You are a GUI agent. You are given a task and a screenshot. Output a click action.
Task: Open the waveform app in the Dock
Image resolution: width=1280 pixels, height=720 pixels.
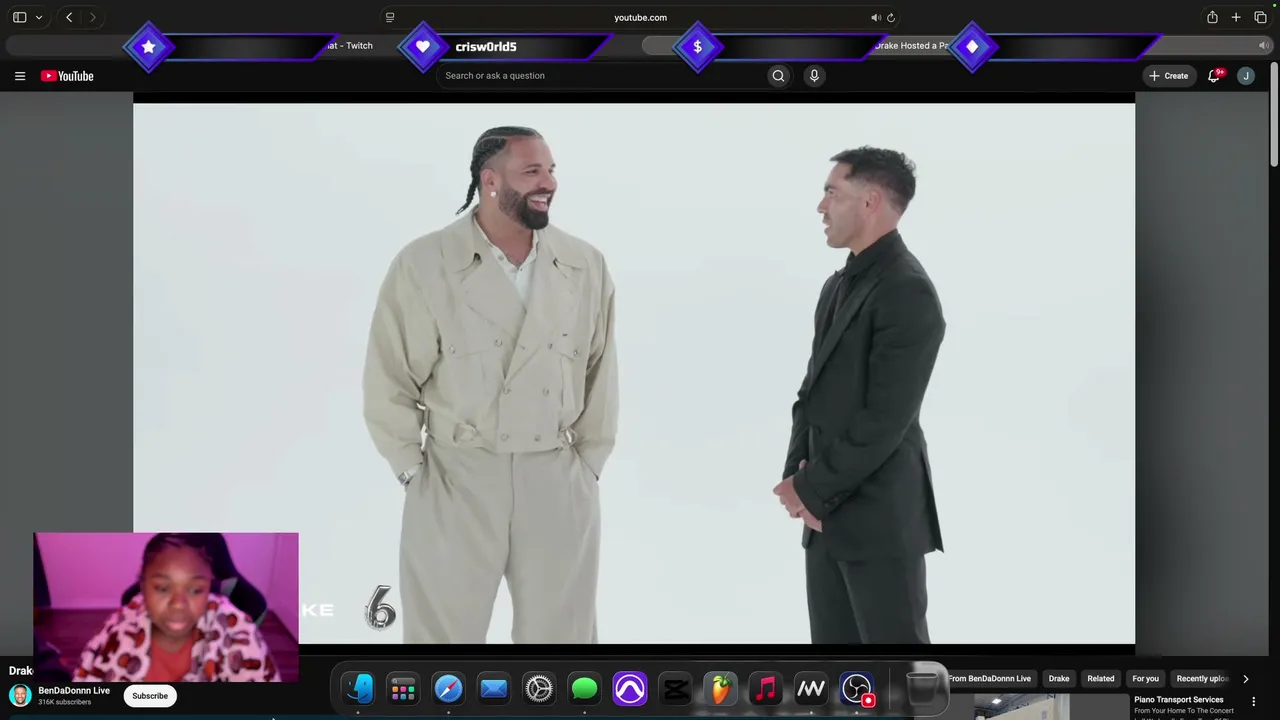810,688
